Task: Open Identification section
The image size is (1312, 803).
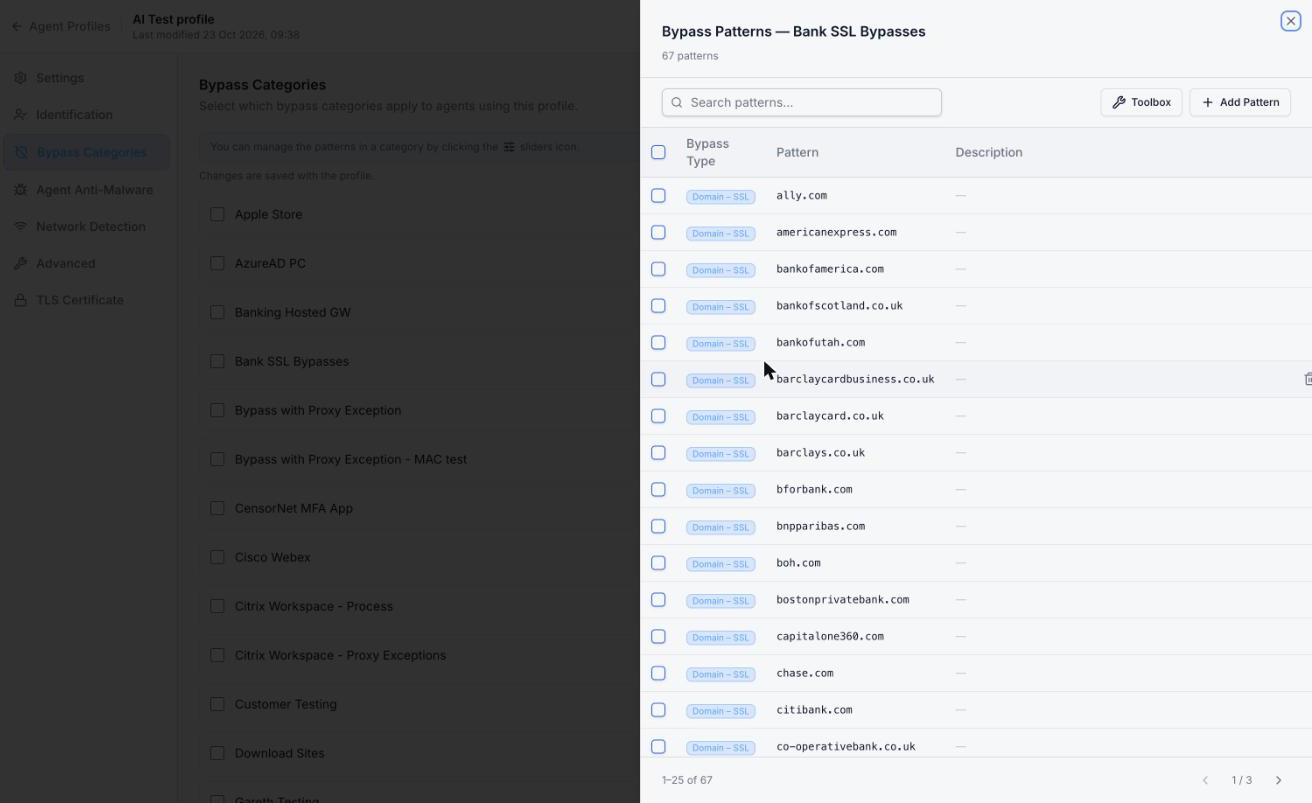Action: (74, 115)
